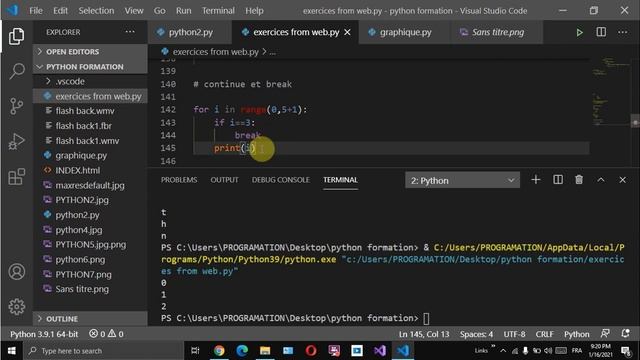This screenshot has width=640, height=360.
Task: Open Microsoft Edge from the taskbar
Action: 242,351
